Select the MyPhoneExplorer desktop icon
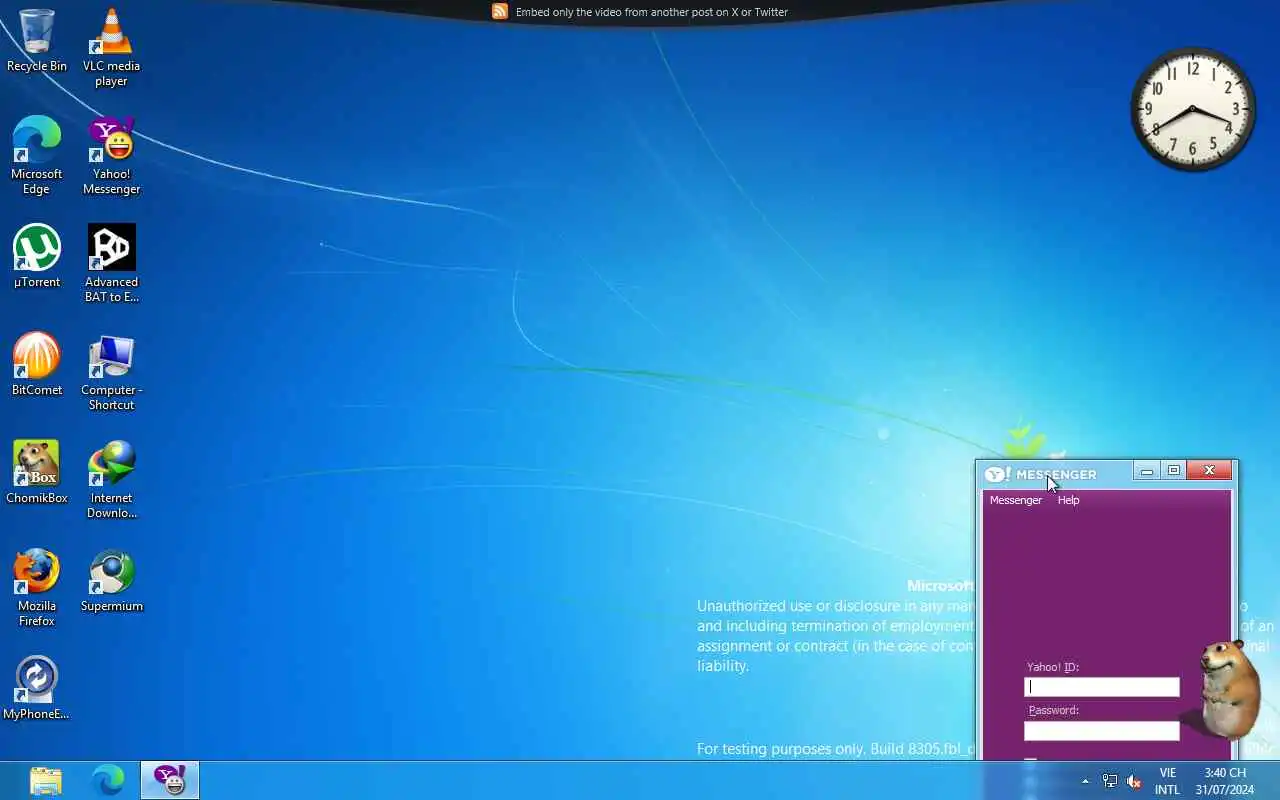Viewport: 1280px width, 800px height. coord(37,688)
